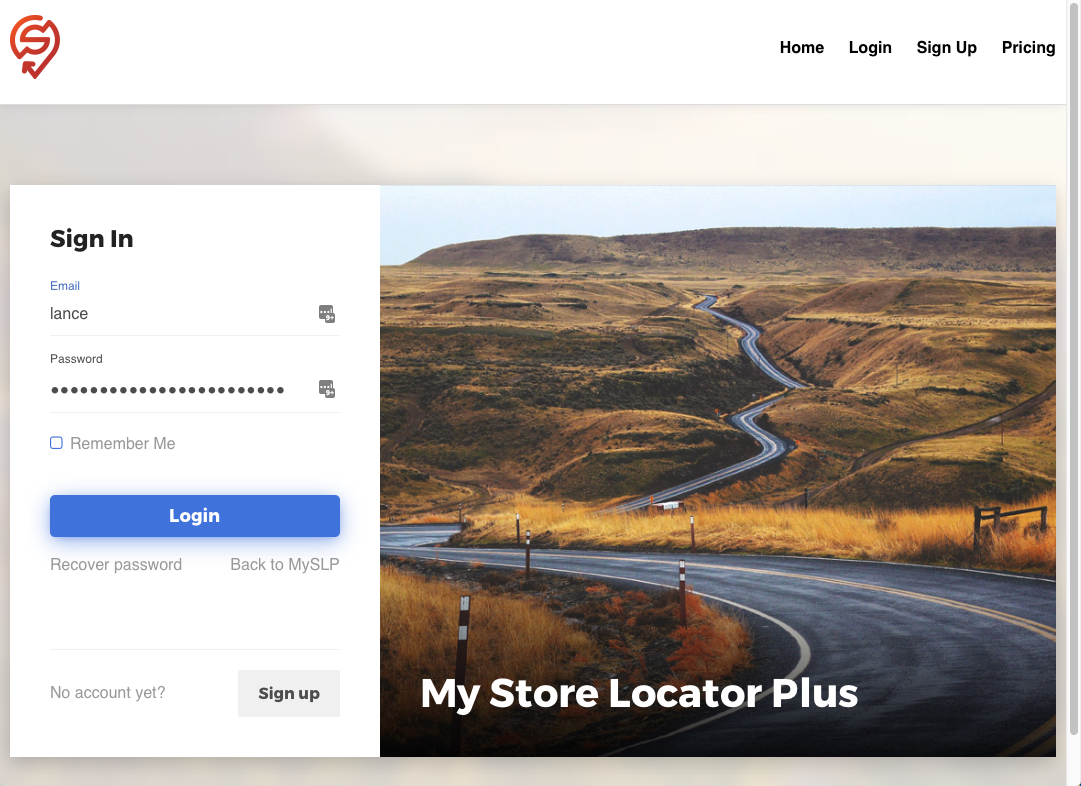Click password manager icon in Password field
This screenshot has height=786, width=1081.
pyautogui.click(x=327, y=389)
